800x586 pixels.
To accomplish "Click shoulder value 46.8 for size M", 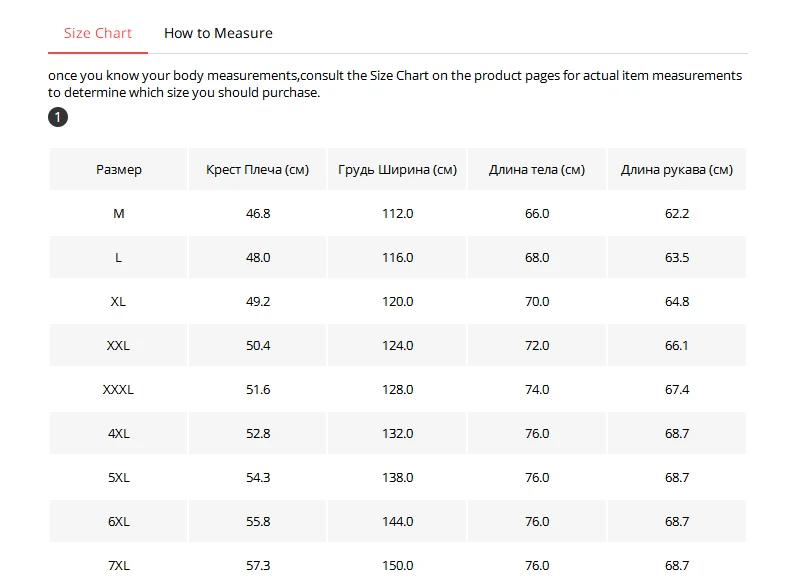I will point(258,213).
